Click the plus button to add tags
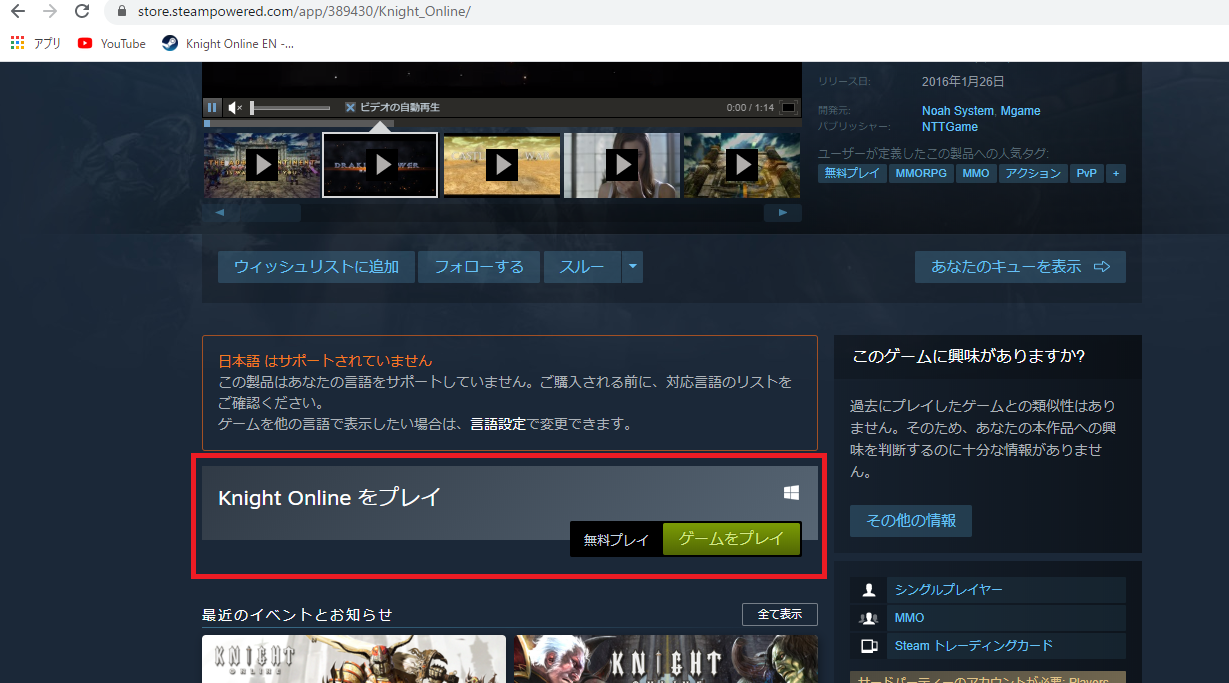1229x683 pixels. pyautogui.click(x=1115, y=173)
